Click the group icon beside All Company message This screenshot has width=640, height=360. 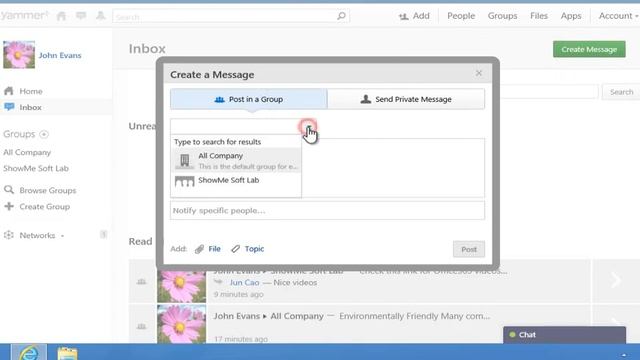(141, 326)
